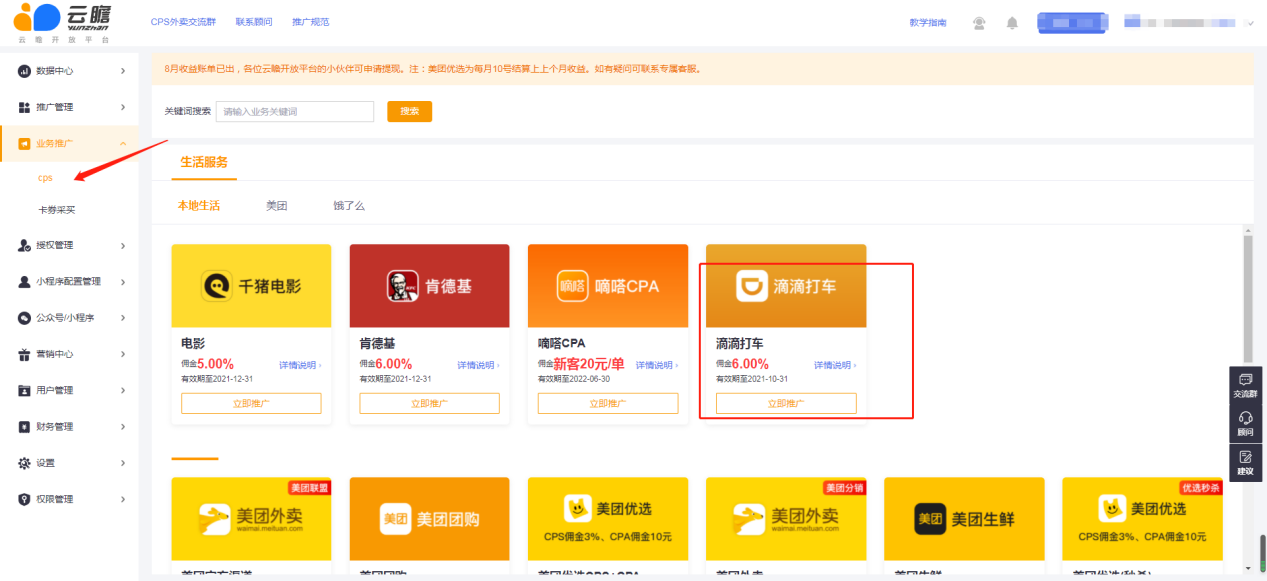Click the 千猪电影 logo on the 电影 card

point(216,286)
